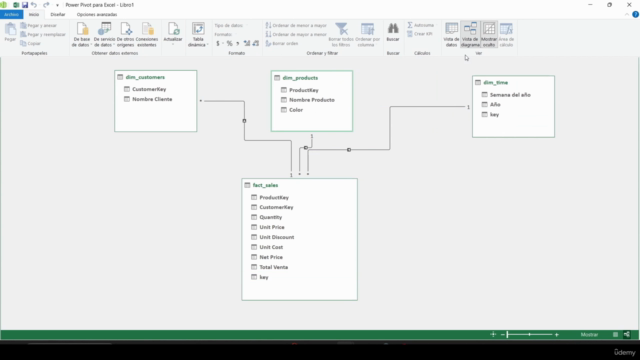Image resolution: width=640 pixels, height=360 pixels.
Task: Click Pegar y anexar
Action: point(39,25)
